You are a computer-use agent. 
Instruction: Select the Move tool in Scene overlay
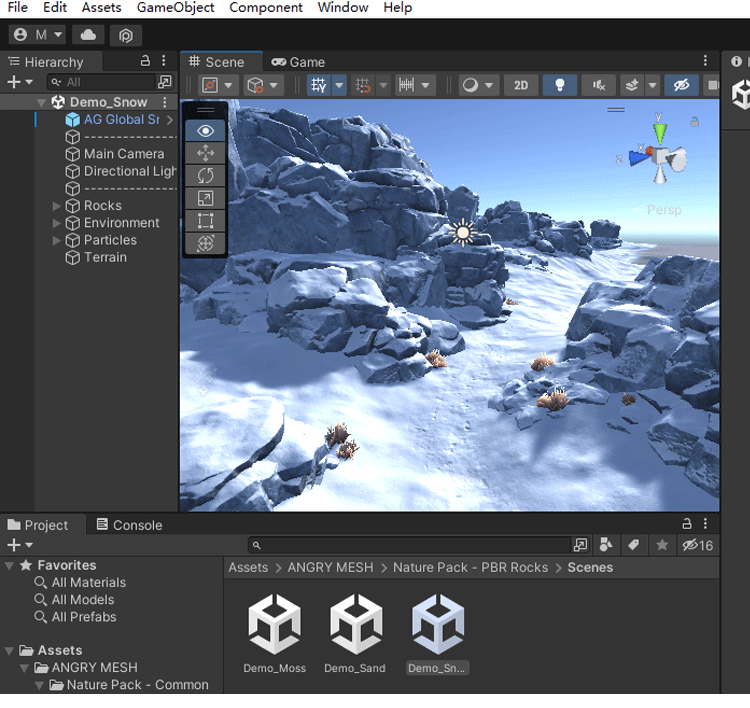click(206, 153)
